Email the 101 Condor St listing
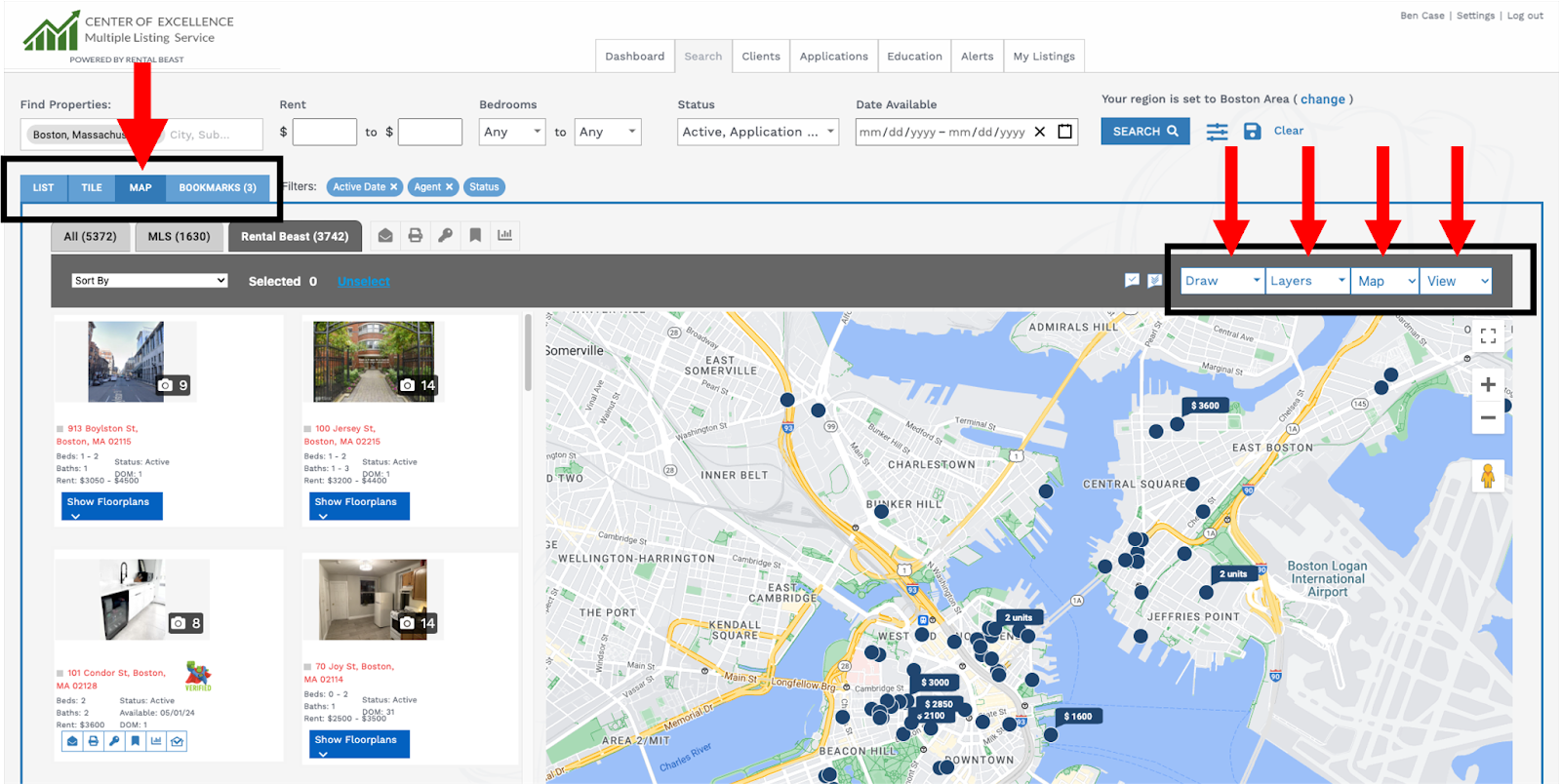Screen dimensions: 1561x784 [72, 741]
